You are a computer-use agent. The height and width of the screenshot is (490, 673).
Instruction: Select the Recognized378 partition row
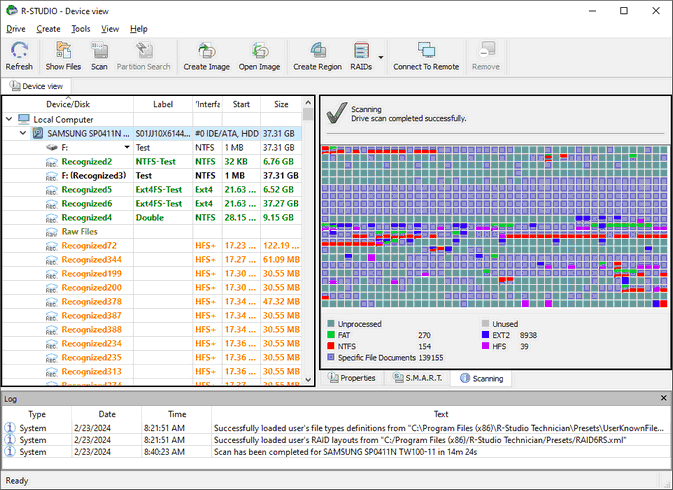tap(152, 302)
